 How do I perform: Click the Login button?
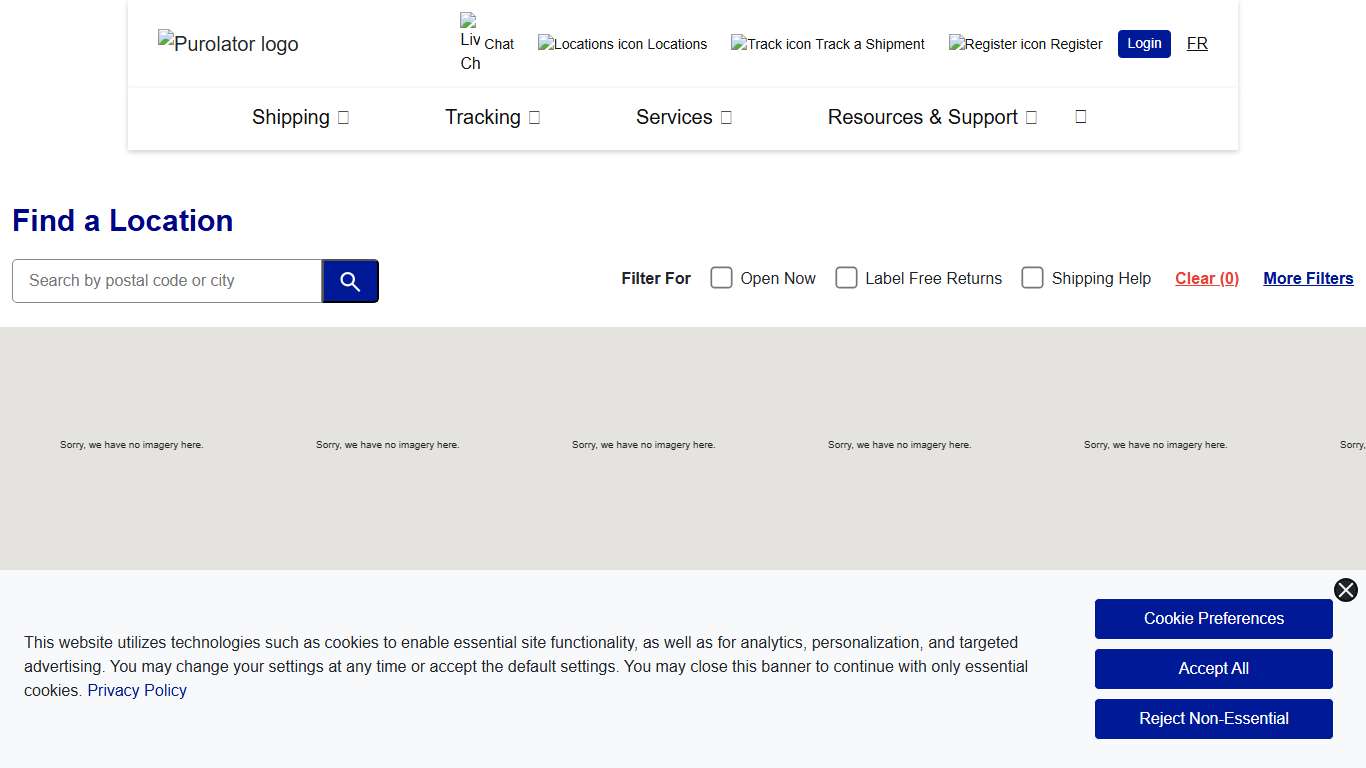click(x=1143, y=43)
